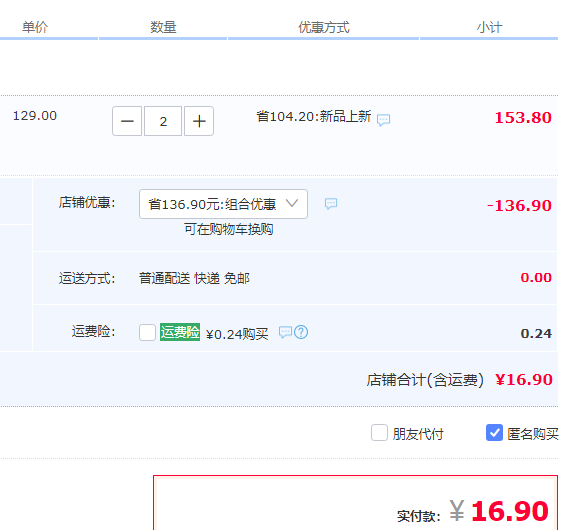Screen dimensions: 566x530
Task: Click the dropdown chevron in 组合优惠 box
Action: pos(292,203)
